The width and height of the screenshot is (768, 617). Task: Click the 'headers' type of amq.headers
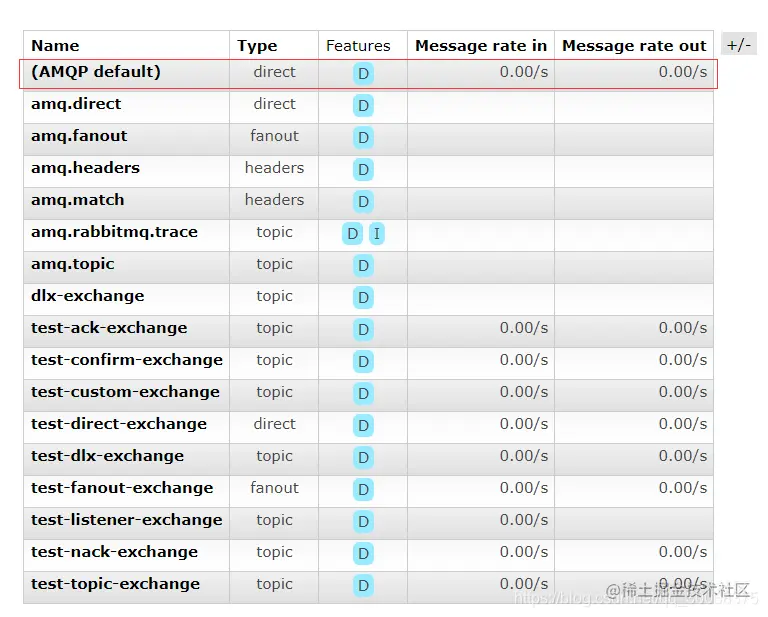point(274,168)
